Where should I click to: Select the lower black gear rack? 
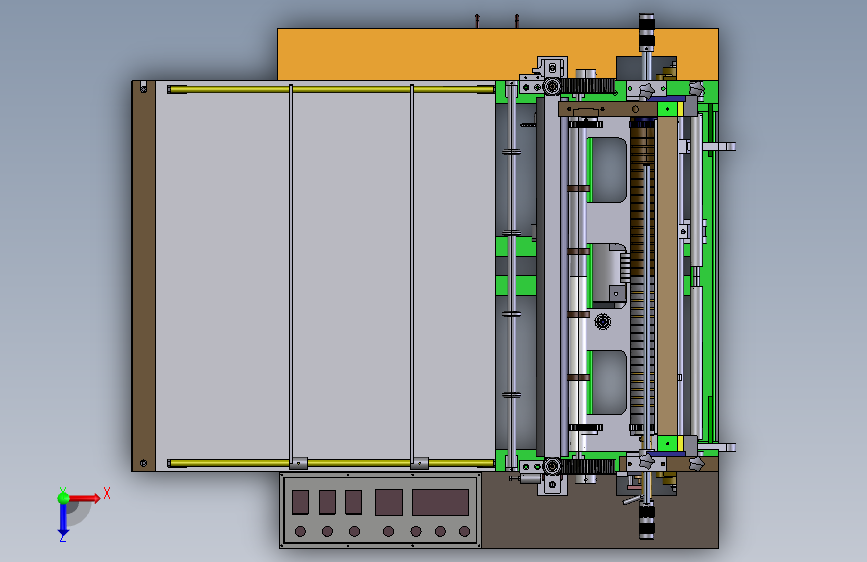point(588,466)
